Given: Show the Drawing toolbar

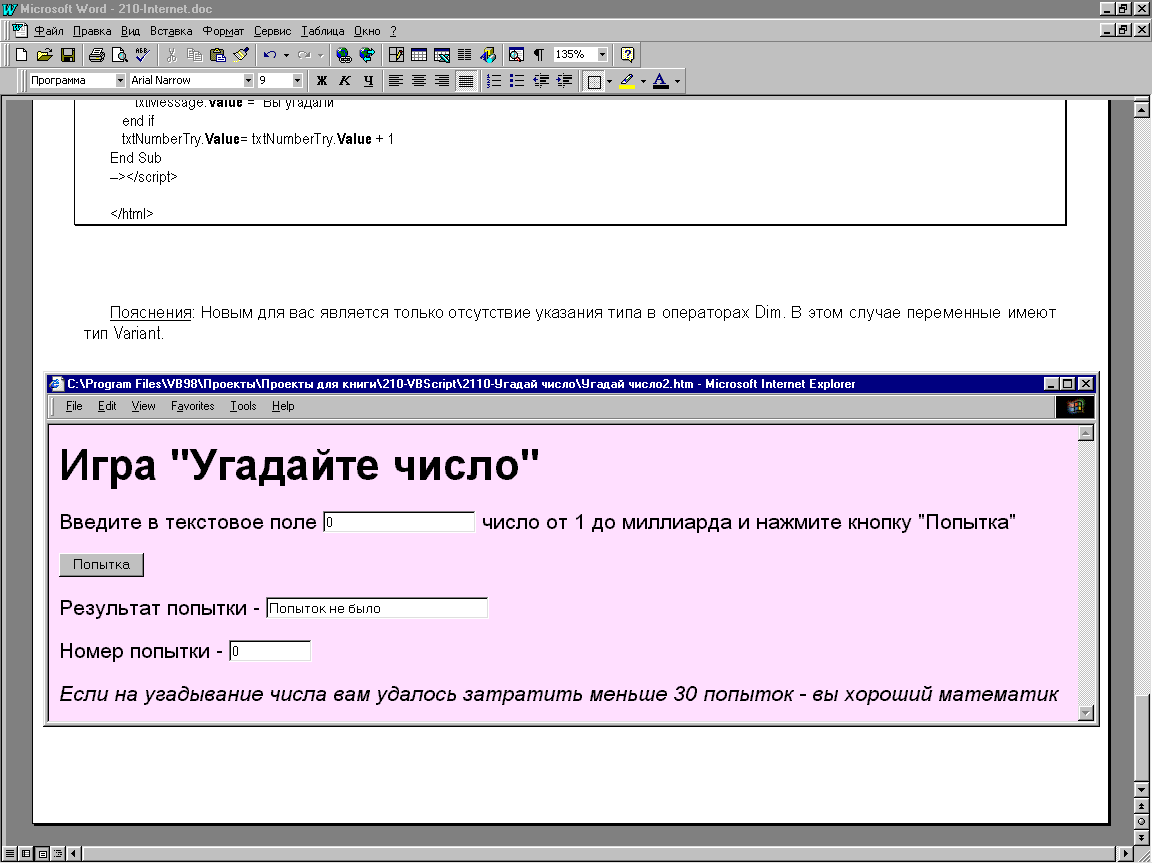Looking at the screenshot, I should click(x=488, y=54).
